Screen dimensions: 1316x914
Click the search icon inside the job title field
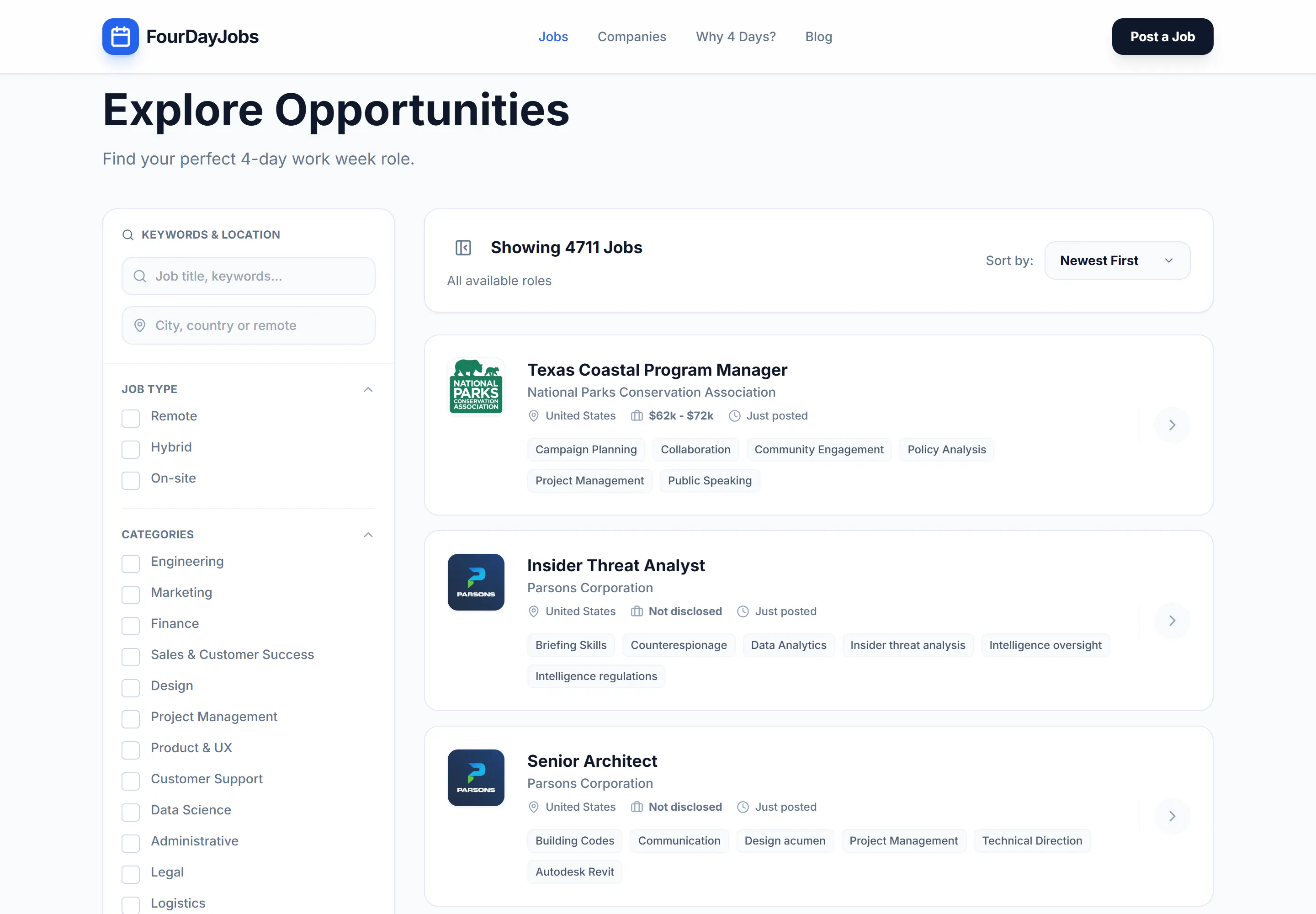click(140, 276)
